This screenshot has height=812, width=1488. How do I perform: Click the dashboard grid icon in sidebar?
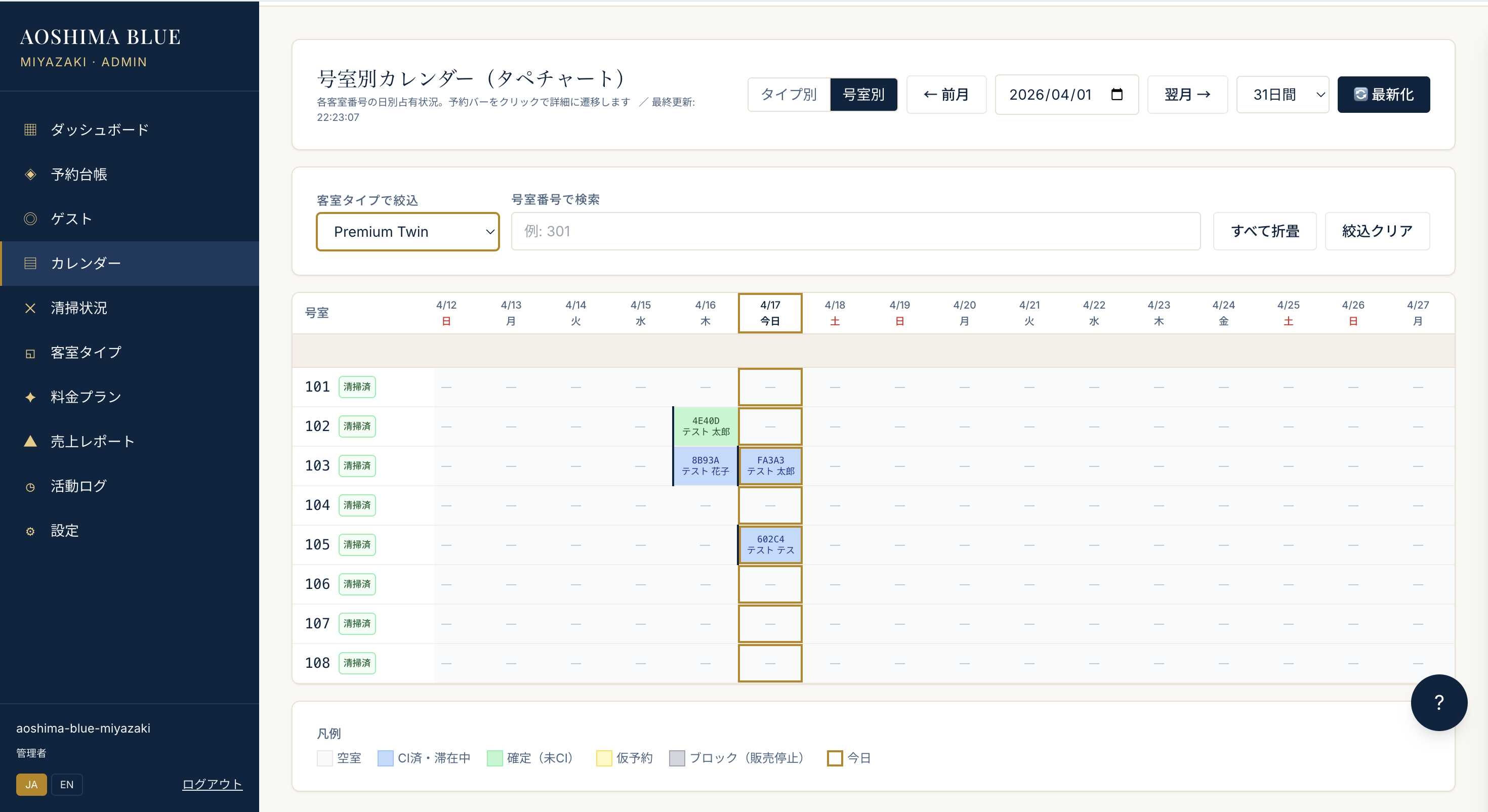point(30,130)
